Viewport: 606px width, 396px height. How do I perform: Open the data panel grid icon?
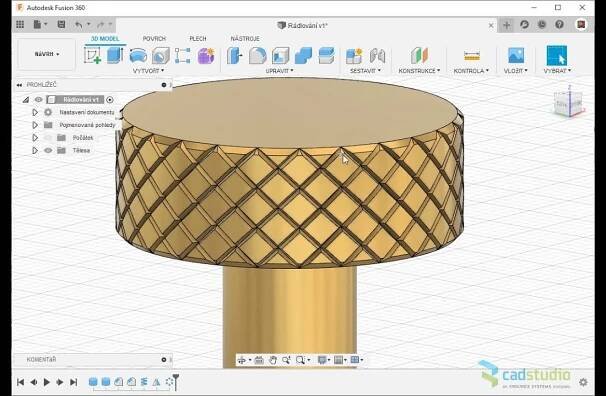[20, 25]
